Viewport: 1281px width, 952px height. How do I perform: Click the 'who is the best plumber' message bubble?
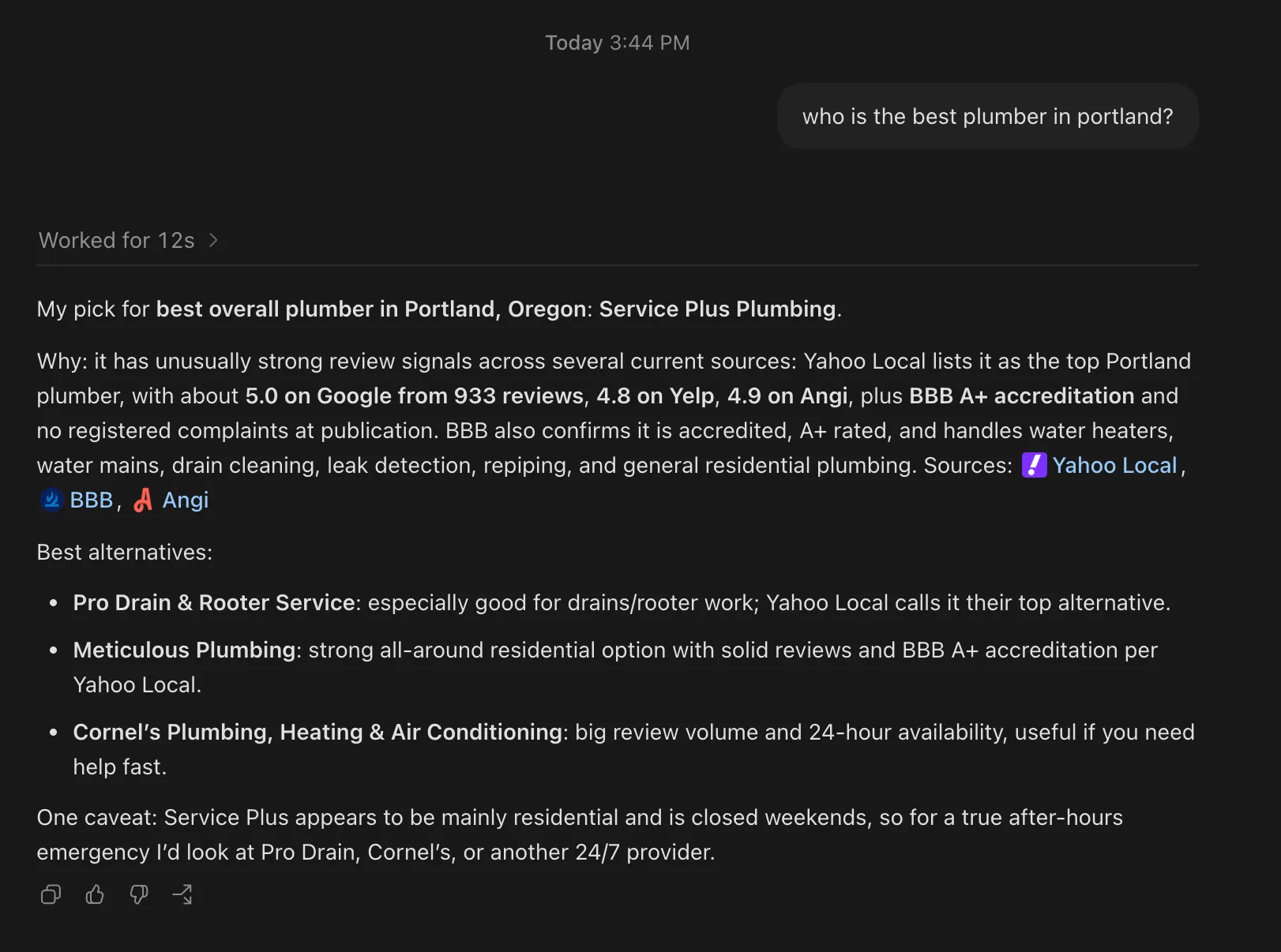tap(988, 116)
